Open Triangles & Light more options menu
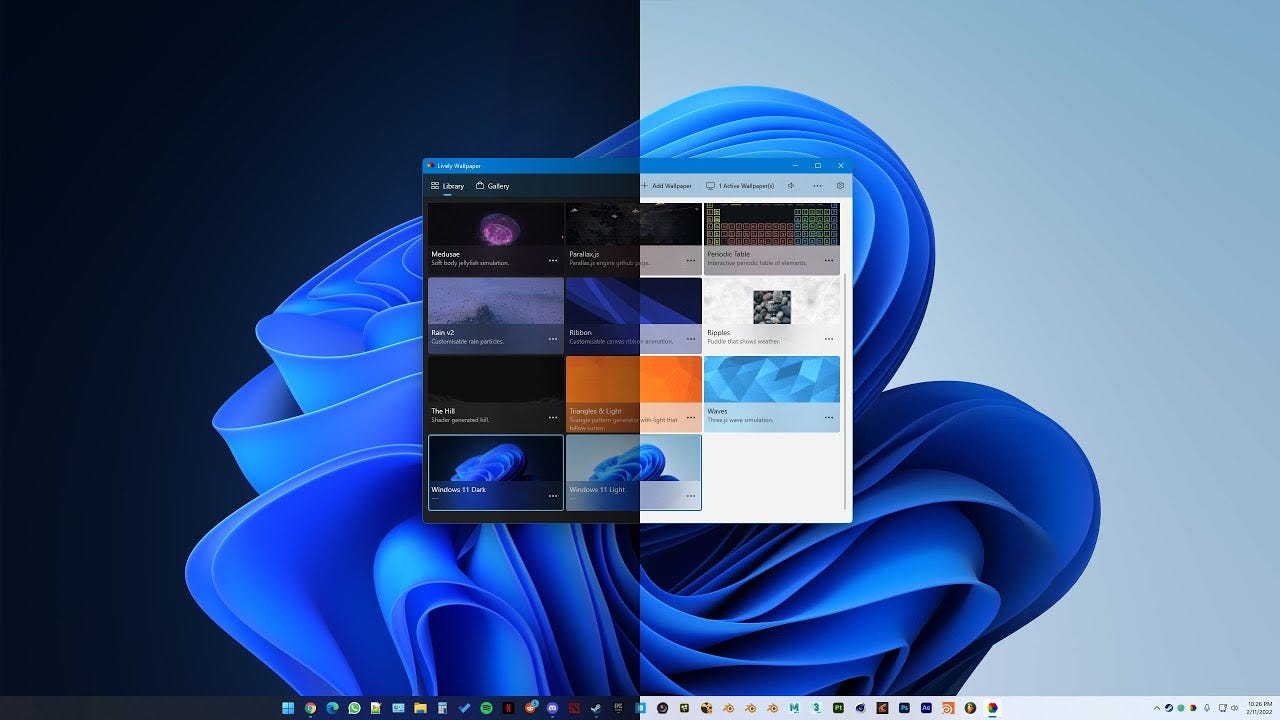Image resolution: width=1280 pixels, height=720 pixels. click(691, 417)
